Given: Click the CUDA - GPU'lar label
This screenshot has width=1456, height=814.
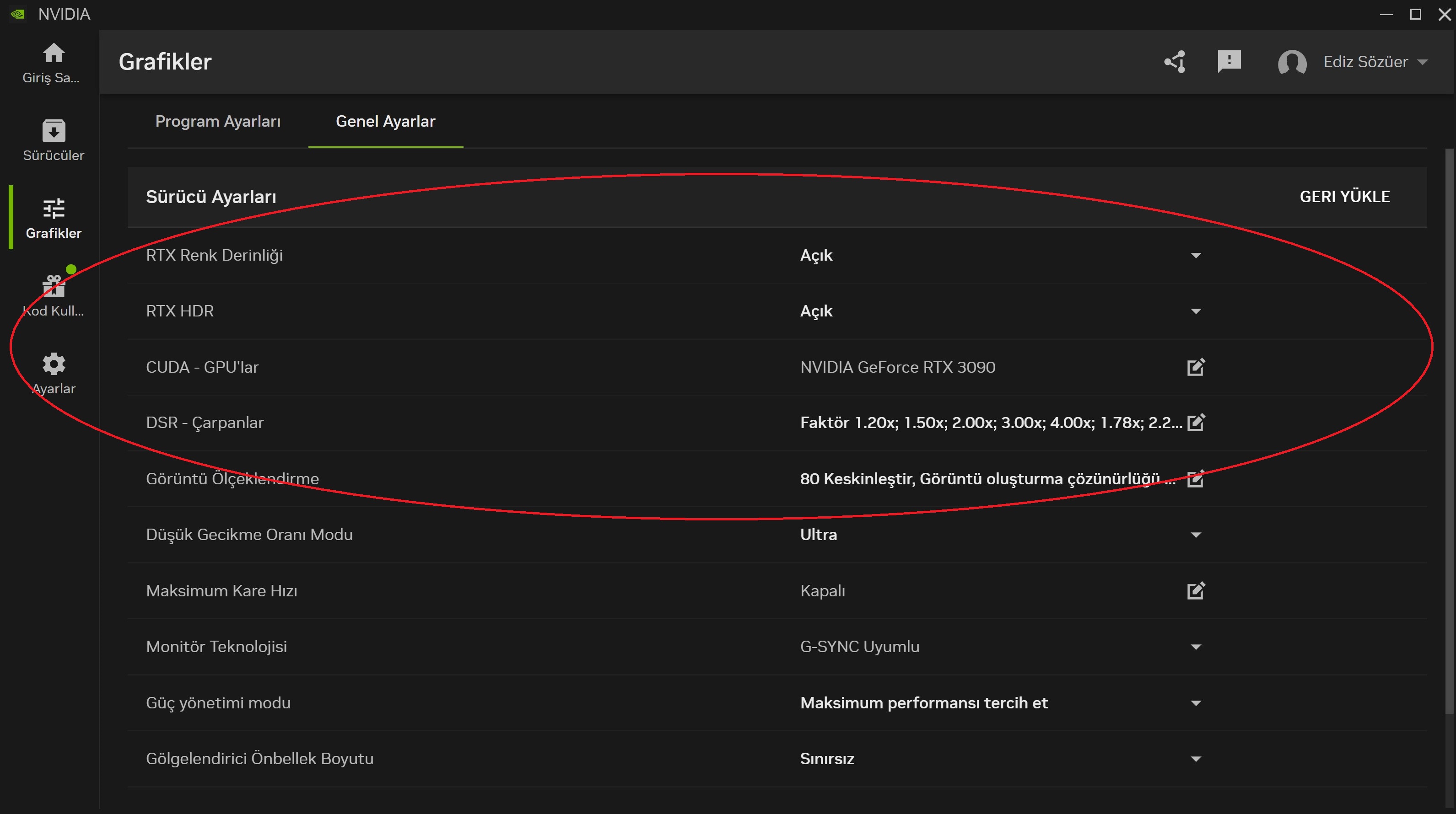Looking at the screenshot, I should click(202, 367).
